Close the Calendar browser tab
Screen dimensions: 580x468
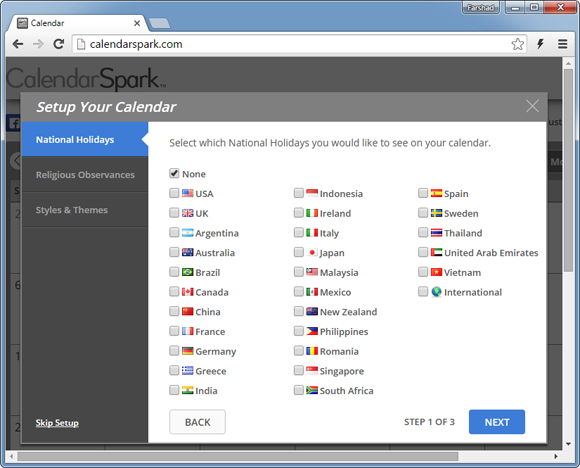tap(137, 23)
